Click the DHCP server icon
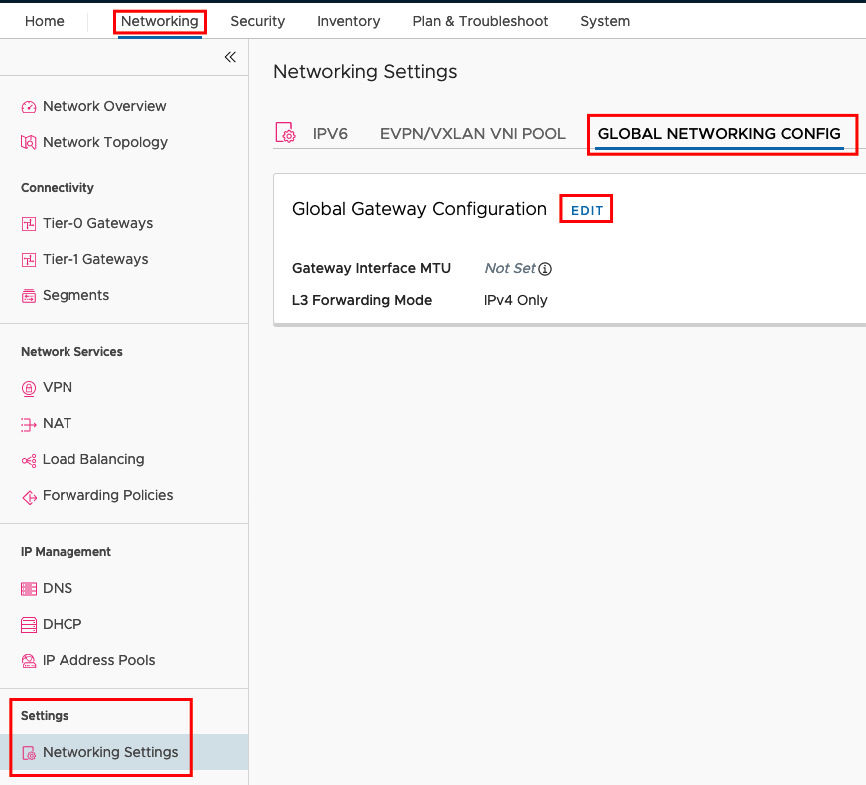 29,625
